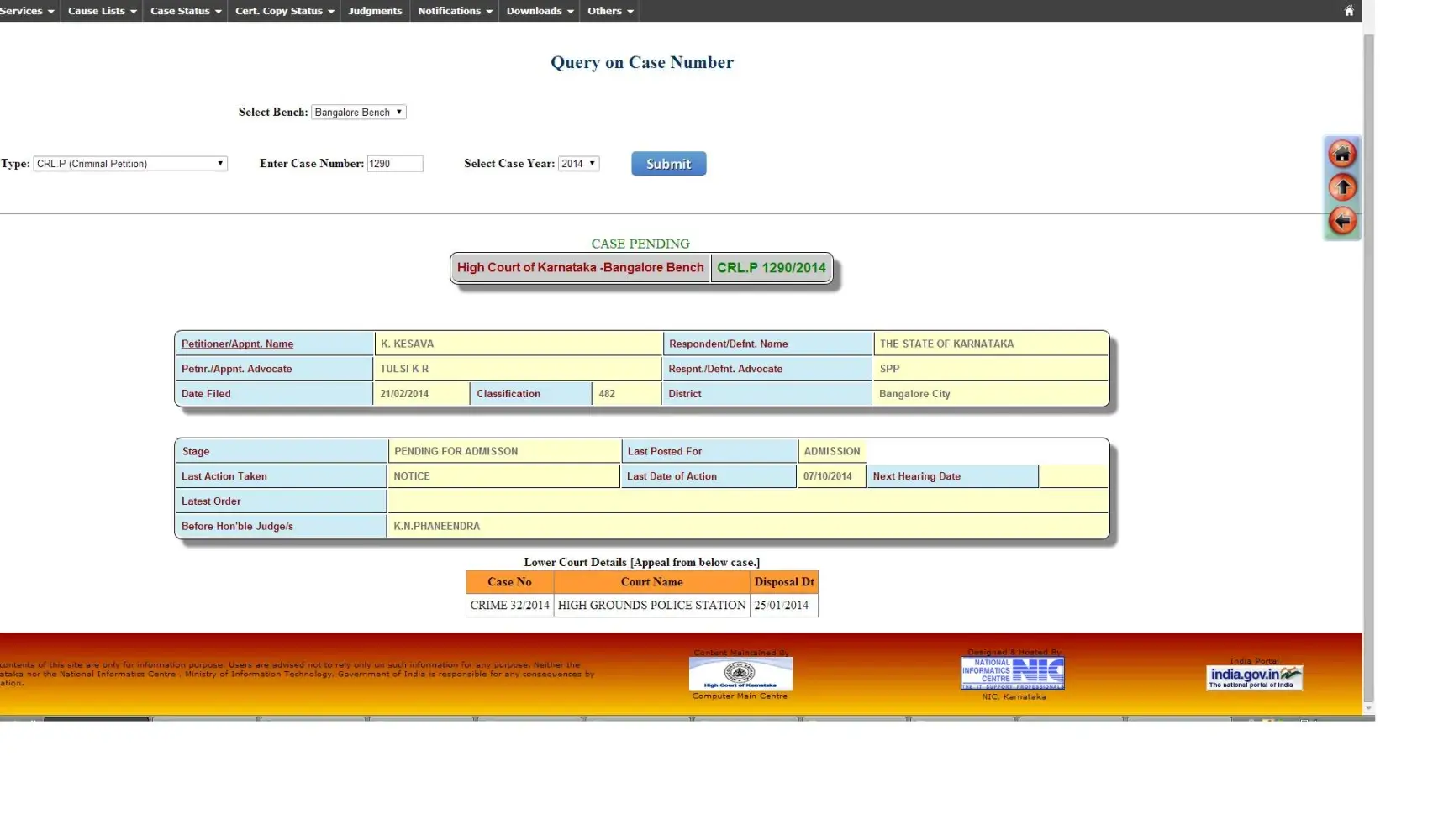The image size is (1454, 840).
Task: Open the Select Case Year dropdown
Action: coord(578,164)
